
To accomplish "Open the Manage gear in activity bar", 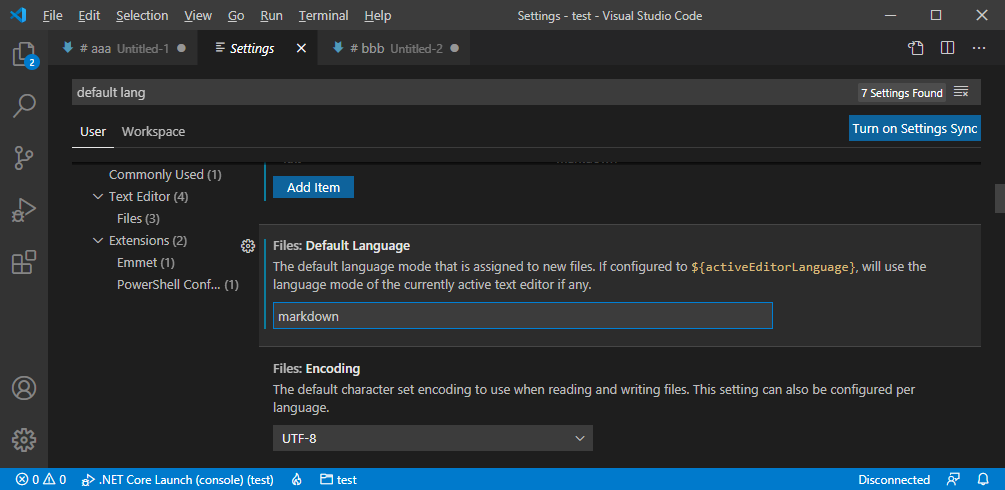I will [24, 439].
